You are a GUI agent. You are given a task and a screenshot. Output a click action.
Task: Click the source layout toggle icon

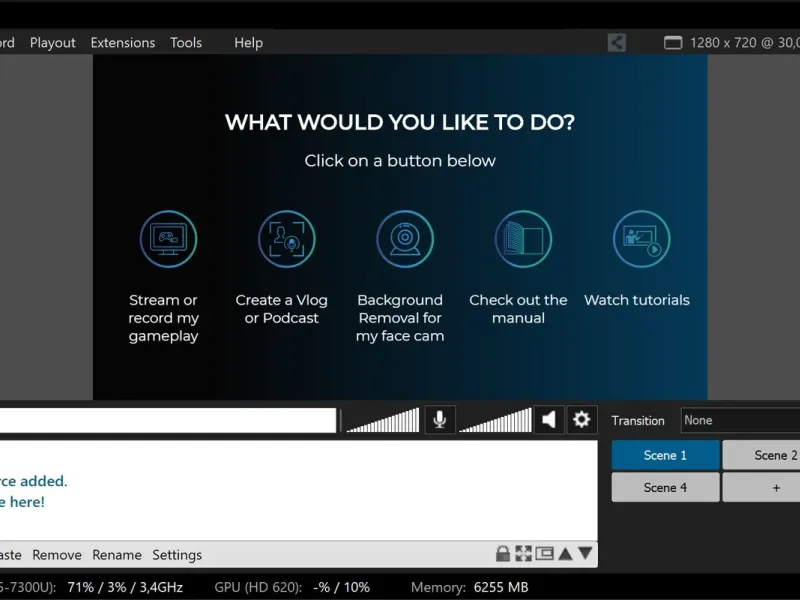(544, 554)
